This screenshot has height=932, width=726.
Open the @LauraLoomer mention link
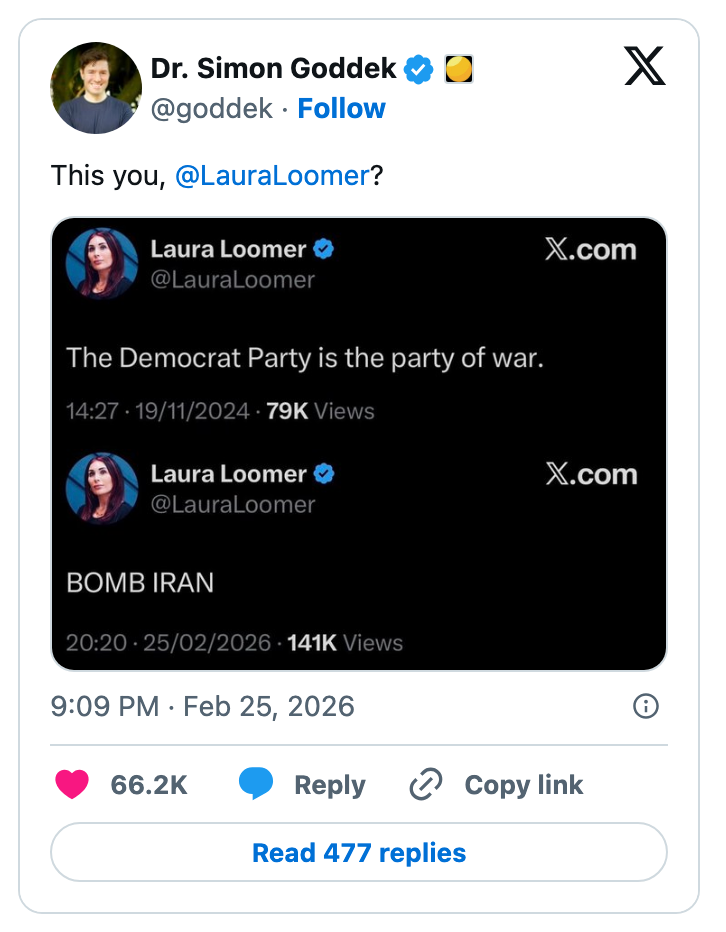(272, 176)
